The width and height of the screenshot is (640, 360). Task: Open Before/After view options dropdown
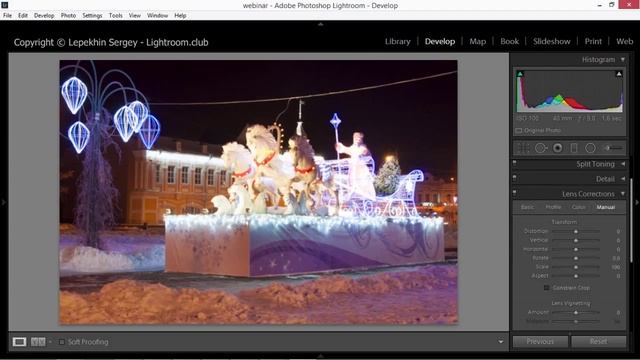(x=50, y=342)
